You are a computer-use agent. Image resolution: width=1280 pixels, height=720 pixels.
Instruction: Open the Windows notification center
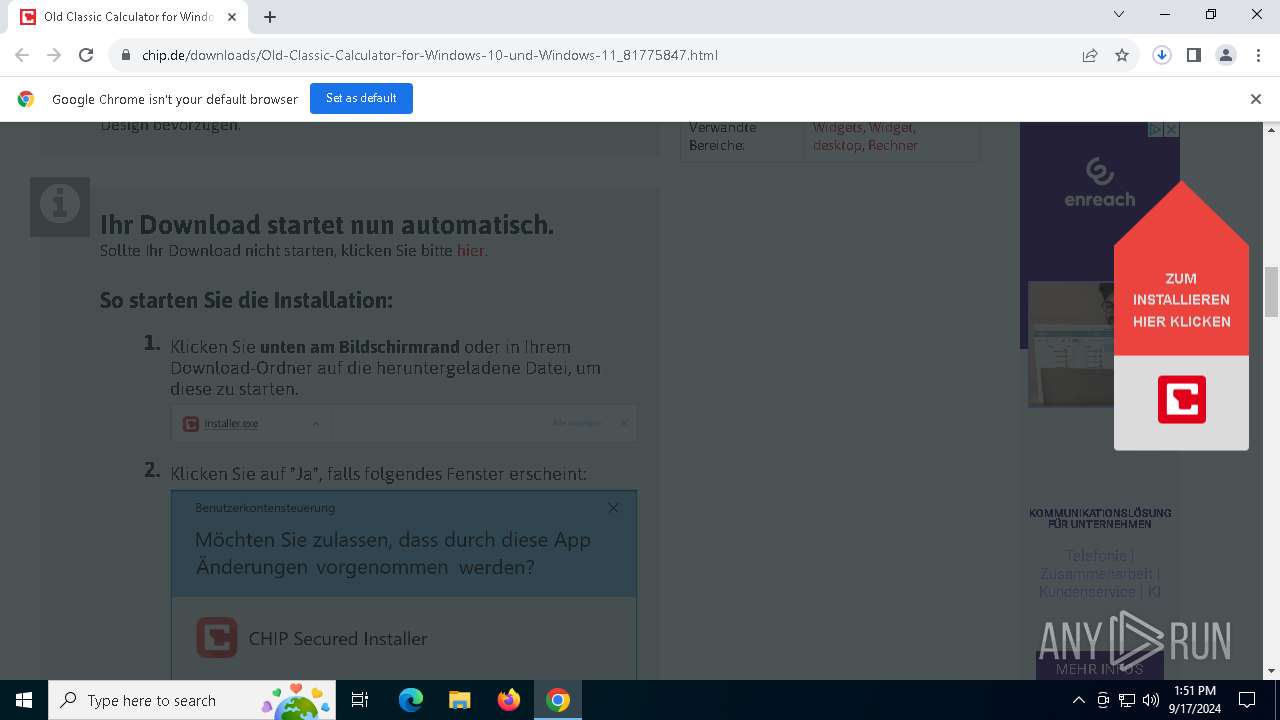point(1247,700)
